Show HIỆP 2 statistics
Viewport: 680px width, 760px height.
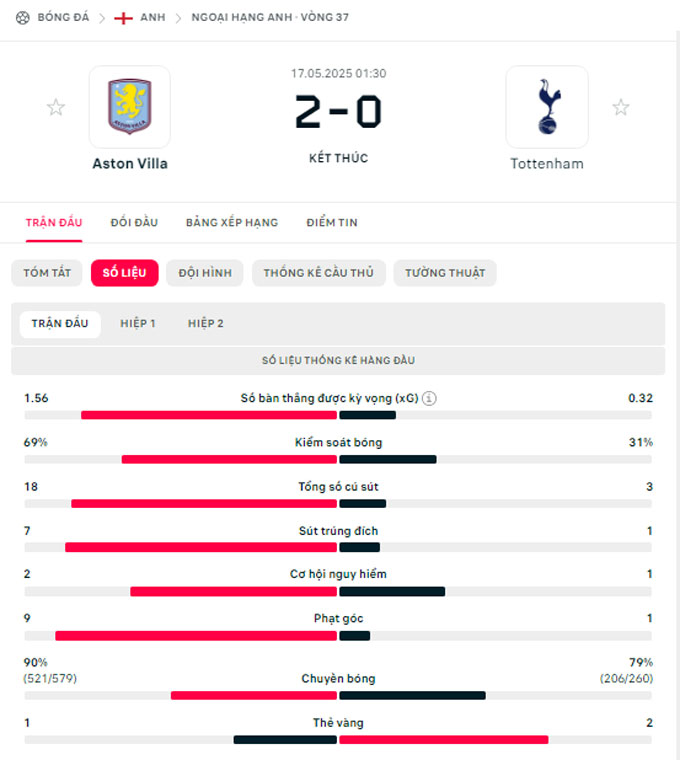206,324
